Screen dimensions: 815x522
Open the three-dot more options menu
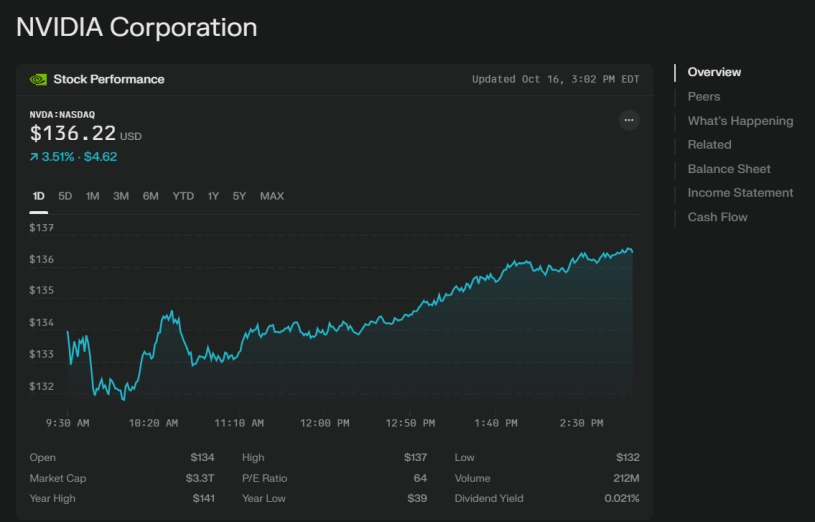[629, 120]
